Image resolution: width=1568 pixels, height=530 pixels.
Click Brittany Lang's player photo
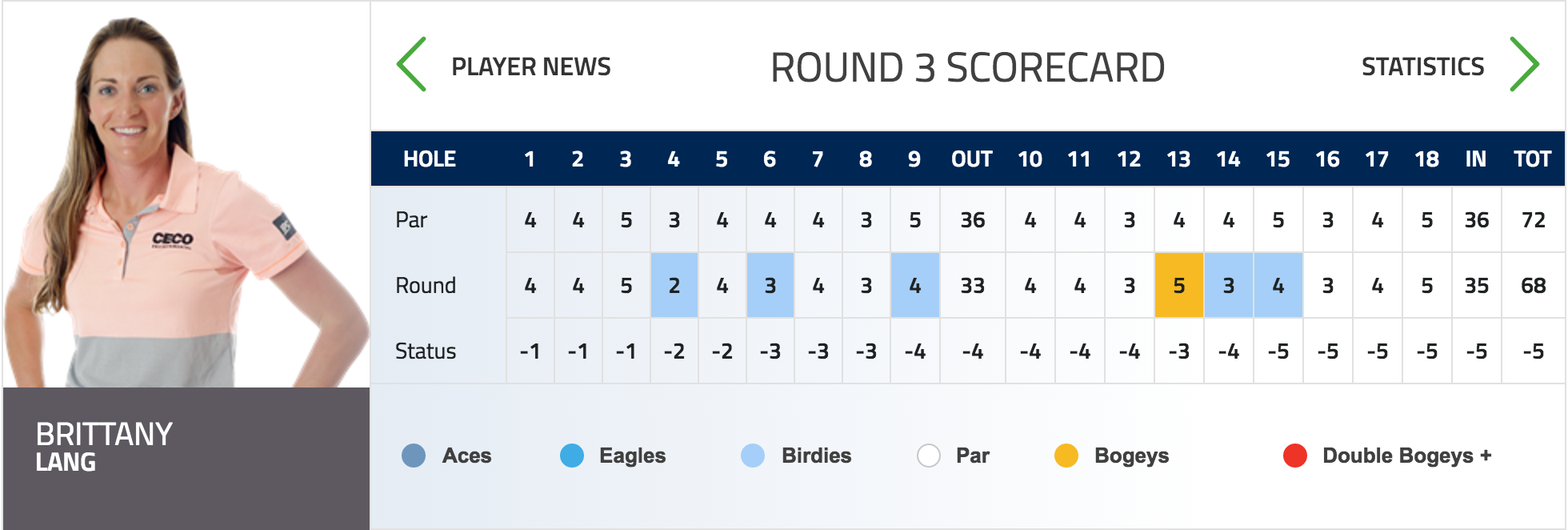(x=186, y=195)
